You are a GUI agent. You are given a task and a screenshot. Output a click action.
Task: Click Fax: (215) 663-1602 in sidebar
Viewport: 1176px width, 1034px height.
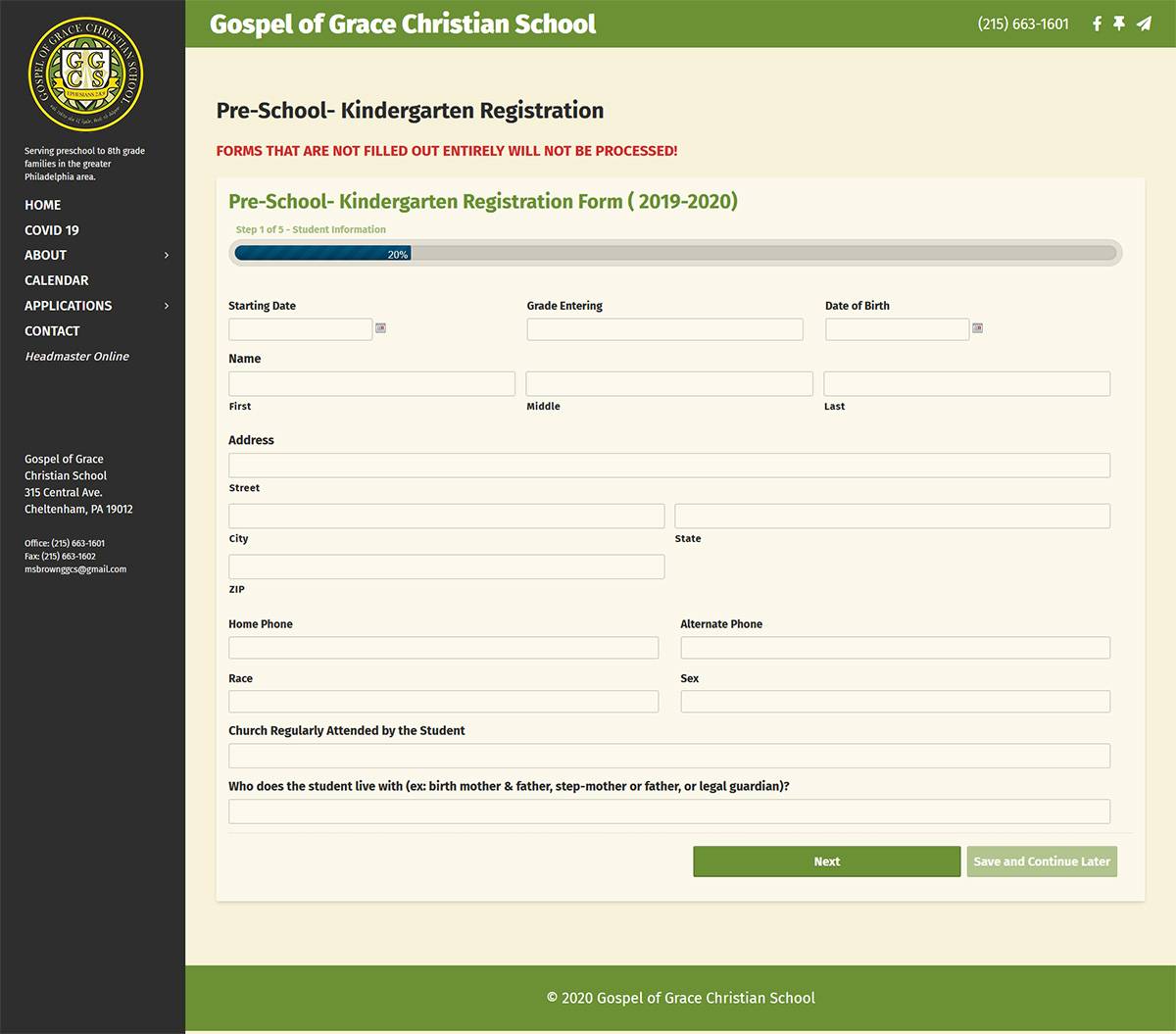pos(60,556)
